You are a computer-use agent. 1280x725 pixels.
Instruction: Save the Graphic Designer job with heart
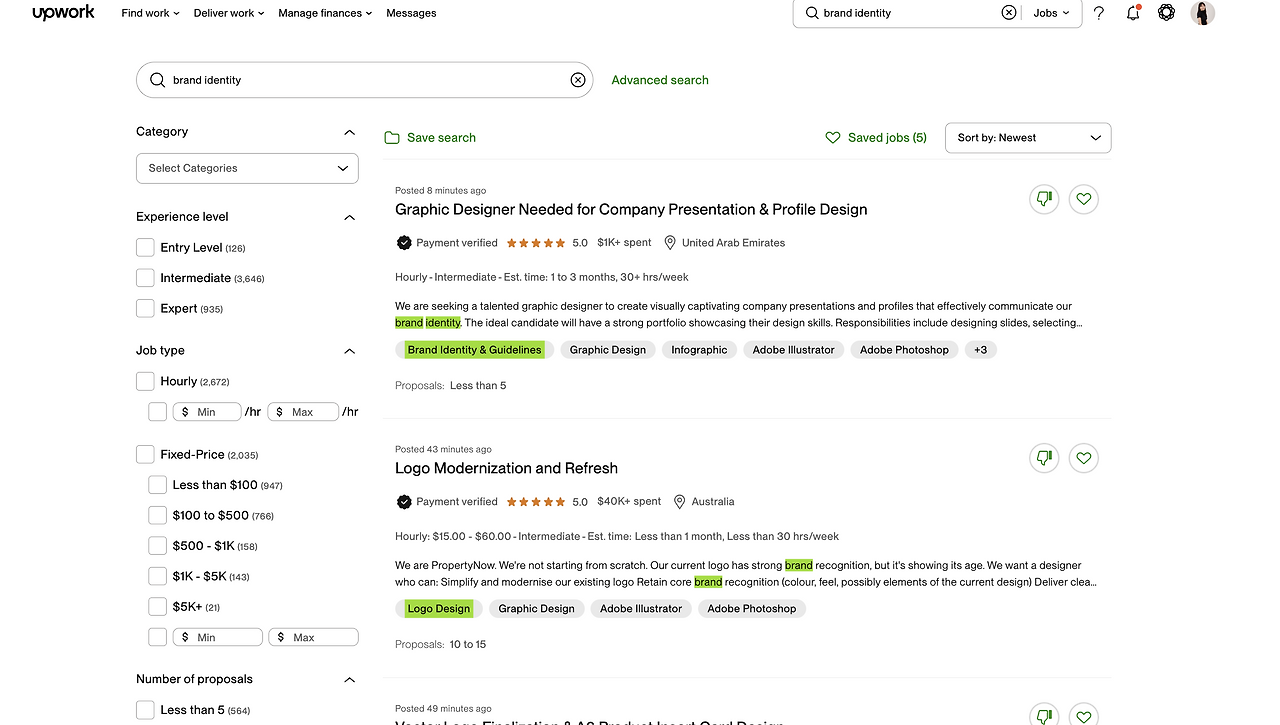(x=1084, y=199)
